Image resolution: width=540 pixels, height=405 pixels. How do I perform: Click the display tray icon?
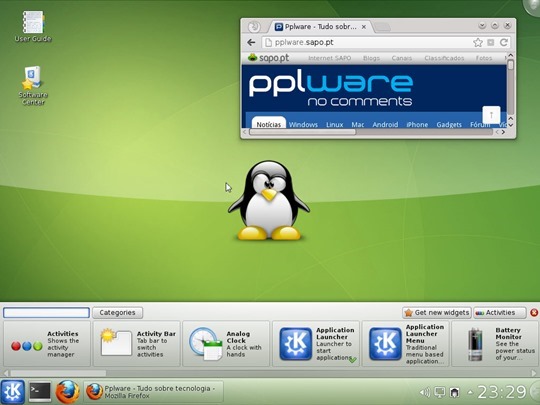tap(440, 392)
